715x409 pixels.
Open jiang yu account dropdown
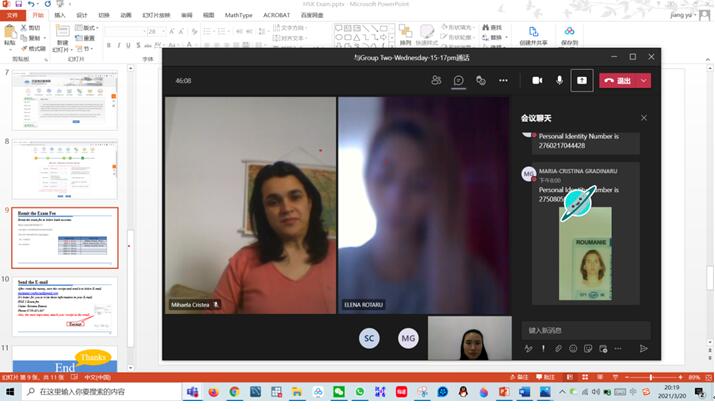(684, 15)
